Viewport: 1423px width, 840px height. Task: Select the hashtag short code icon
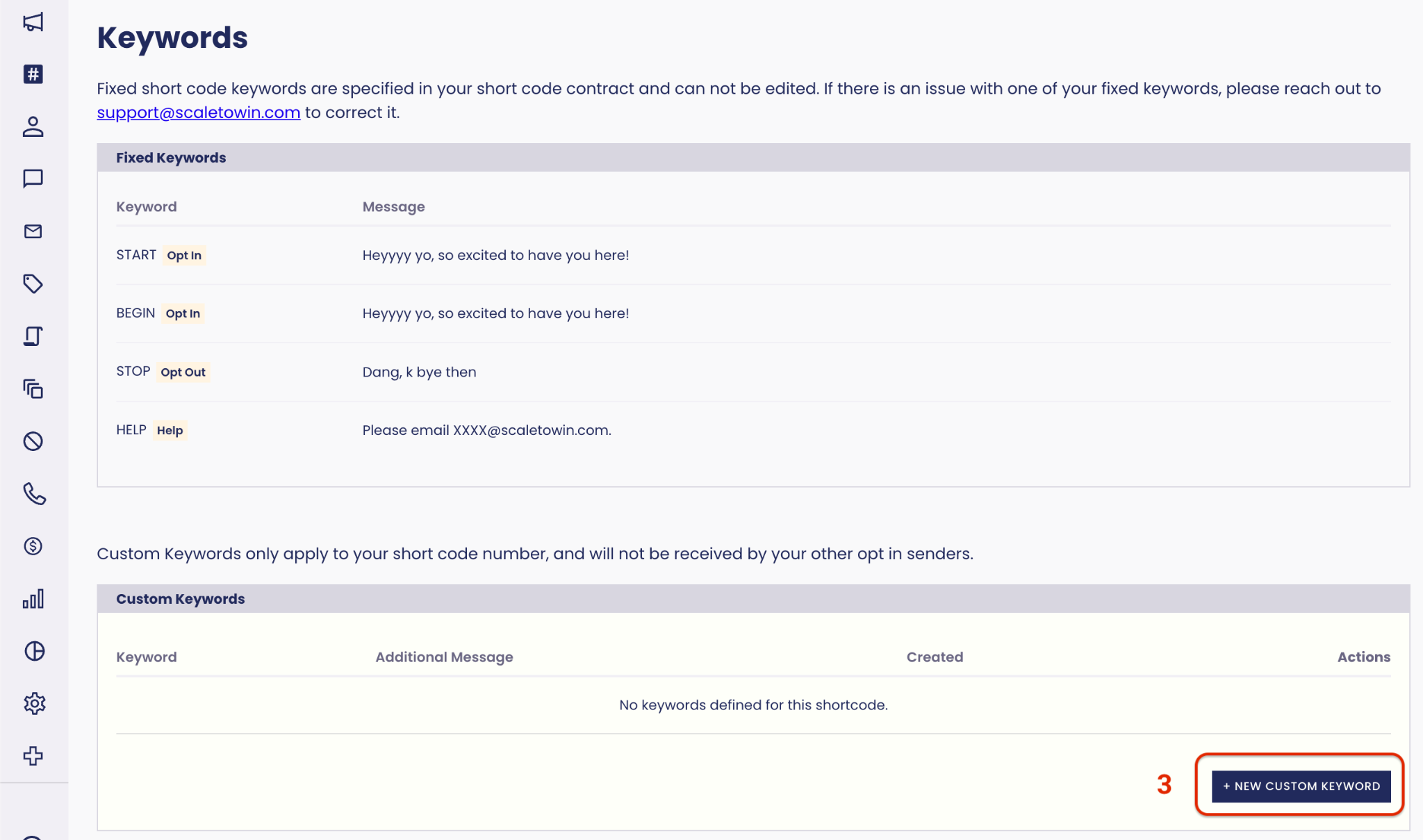(33, 74)
